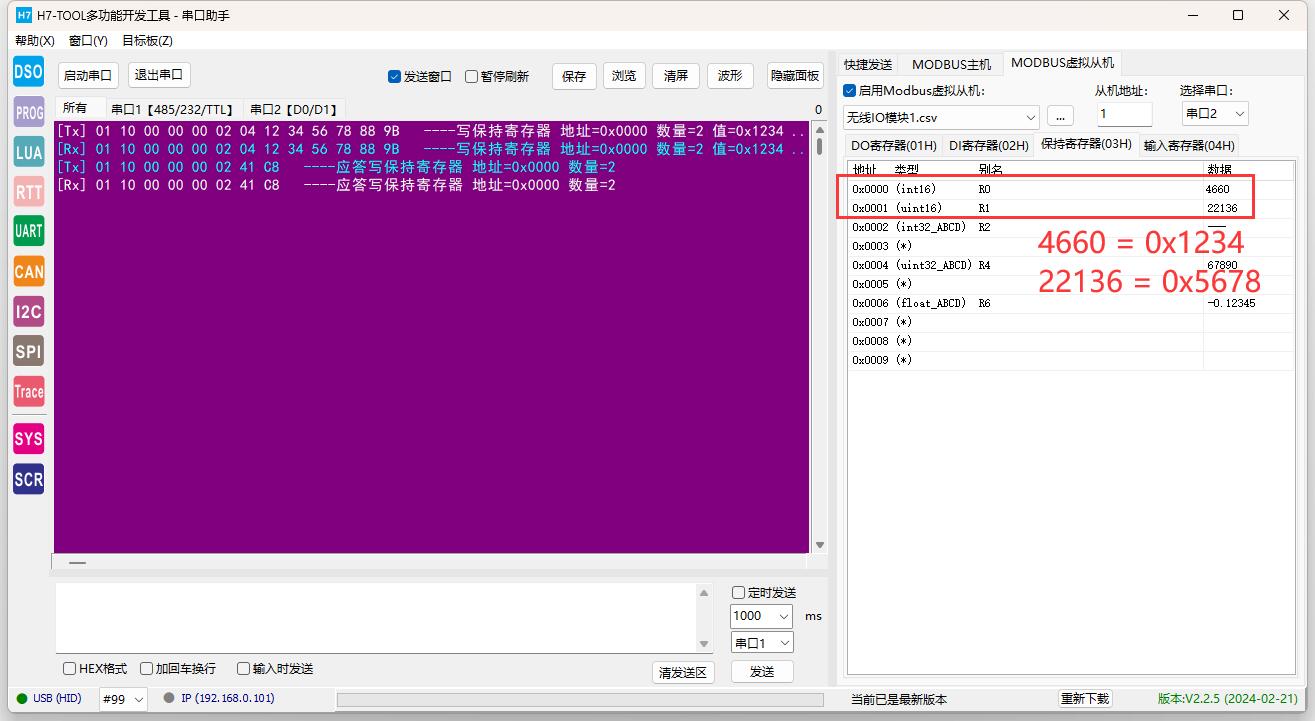This screenshot has width=1315, height=721.
Task: Open the 窗口(Y) menu
Action: tap(88, 41)
